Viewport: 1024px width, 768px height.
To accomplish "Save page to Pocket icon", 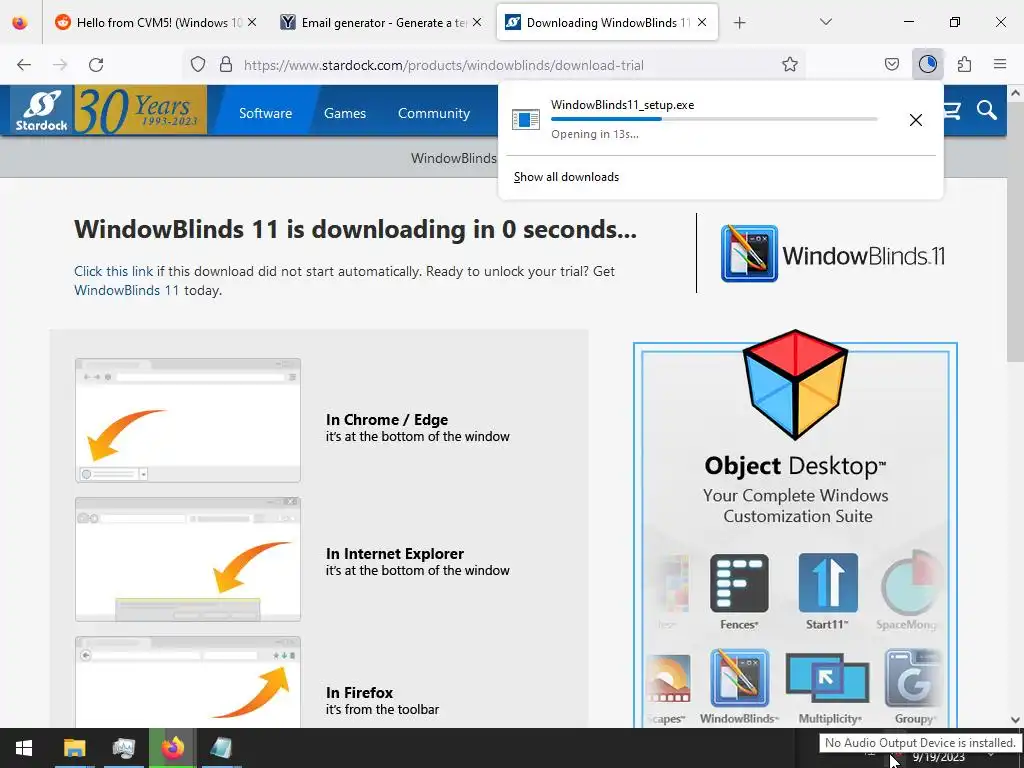I will click(x=892, y=65).
